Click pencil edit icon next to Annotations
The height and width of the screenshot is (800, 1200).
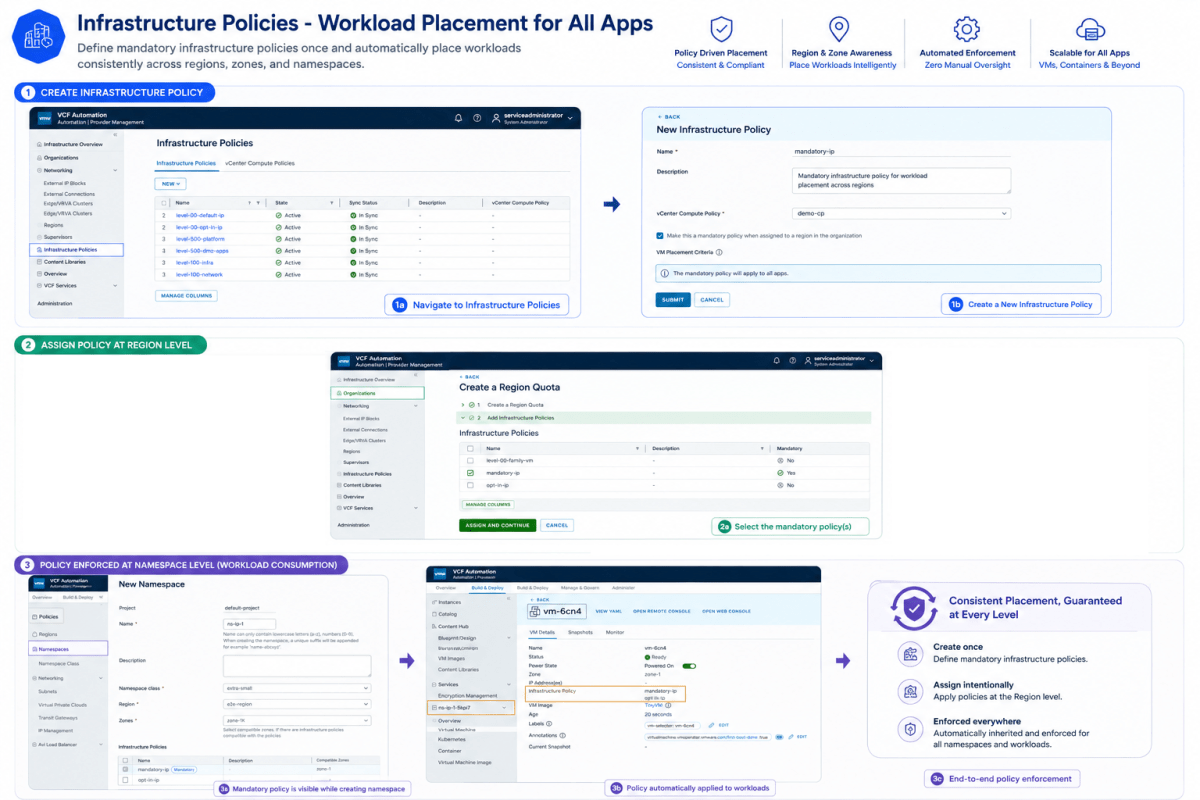(789, 736)
